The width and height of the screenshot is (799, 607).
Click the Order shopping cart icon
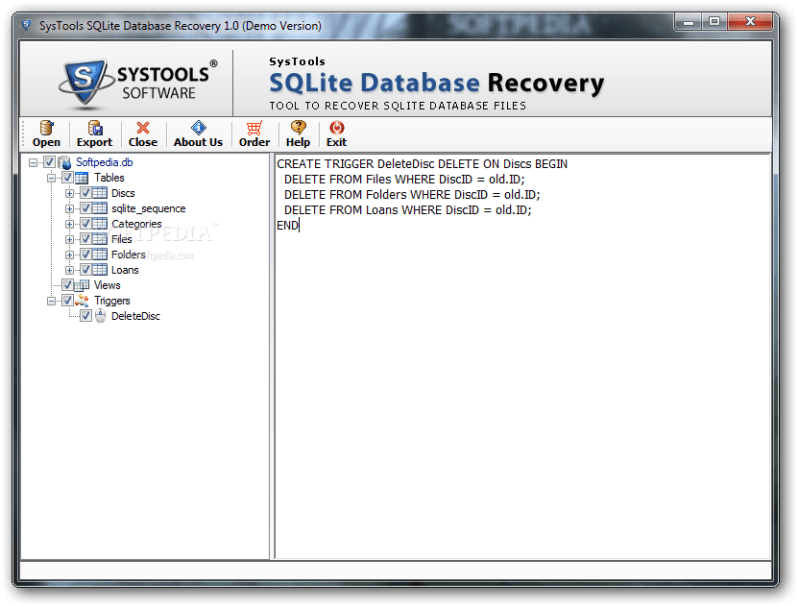click(254, 128)
